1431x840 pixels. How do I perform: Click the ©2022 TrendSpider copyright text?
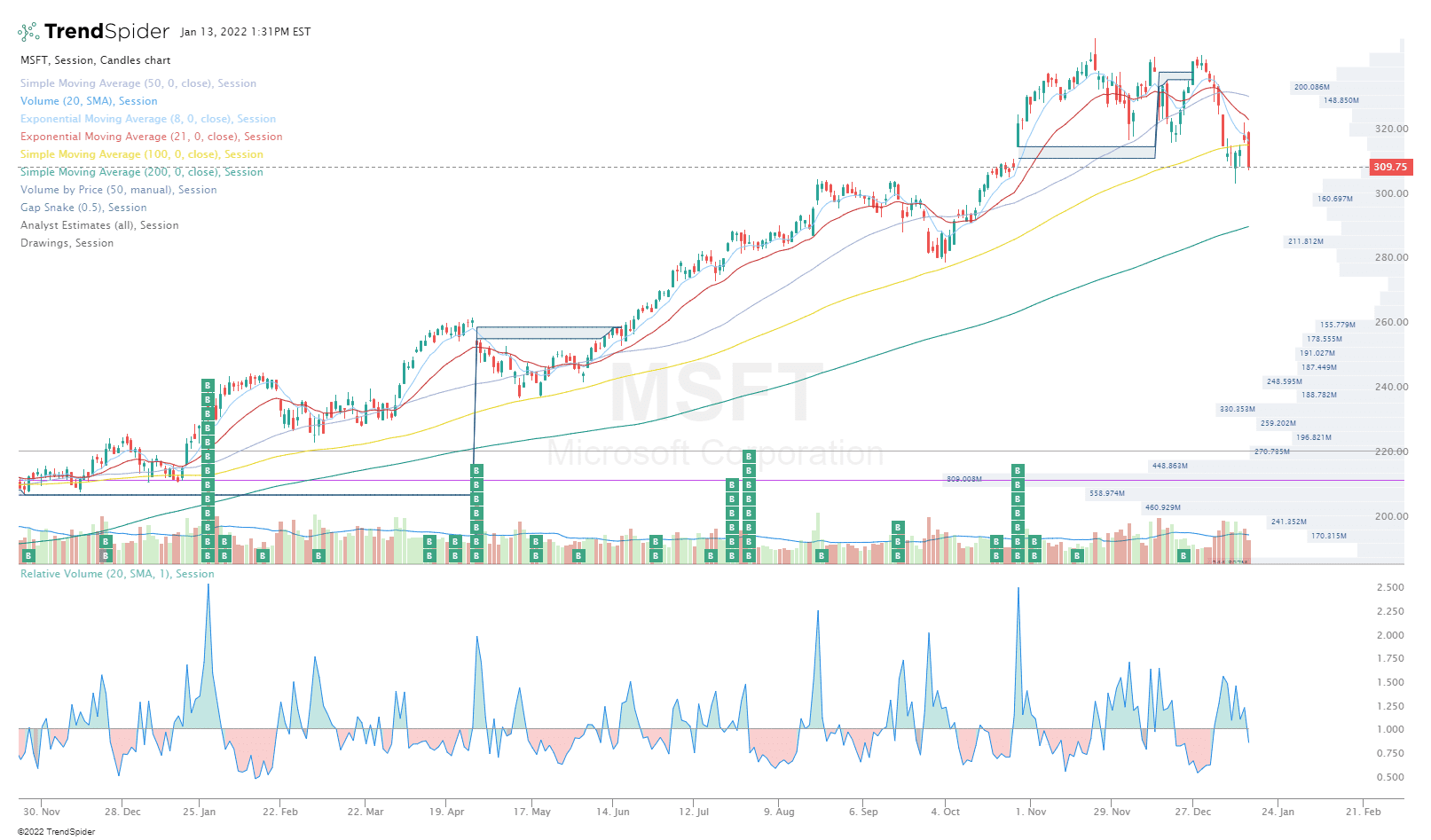point(56,832)
